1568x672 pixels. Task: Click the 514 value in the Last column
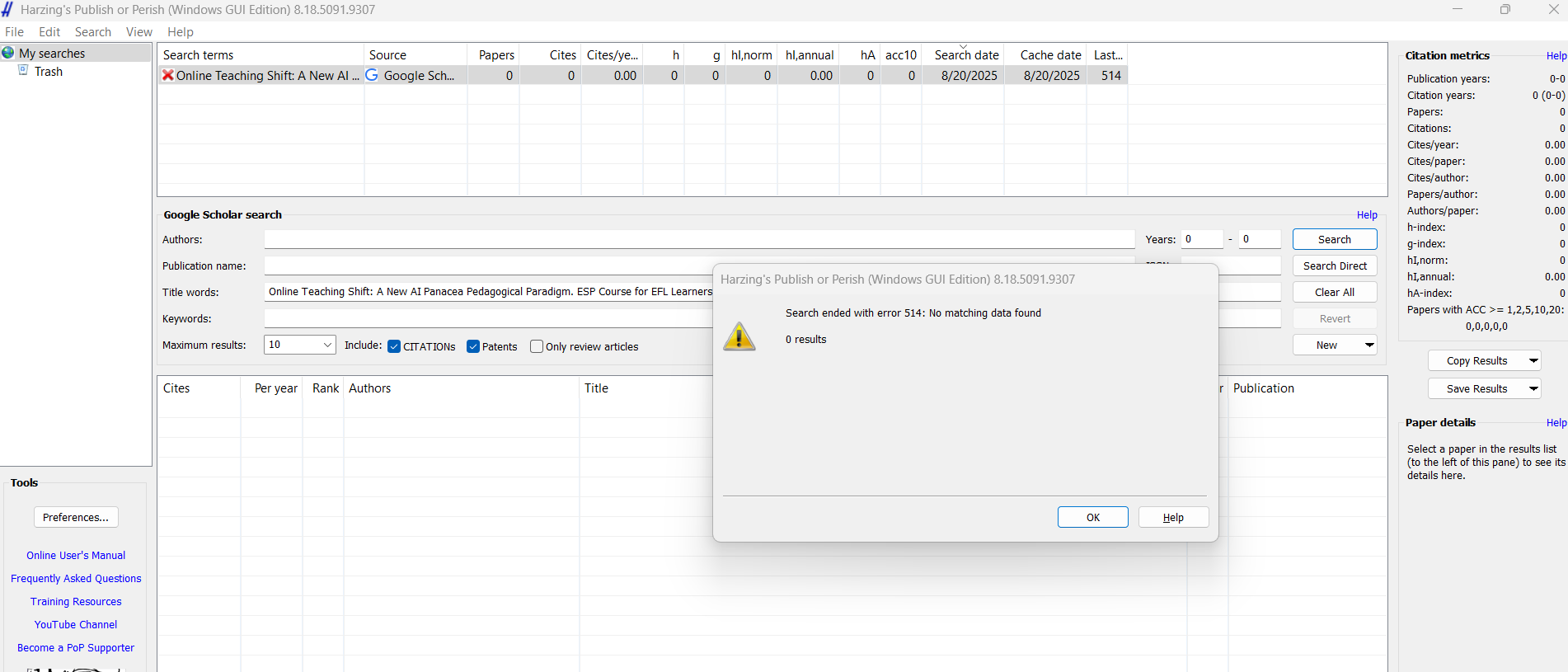pyautogui.click(x=1111, y=75)
